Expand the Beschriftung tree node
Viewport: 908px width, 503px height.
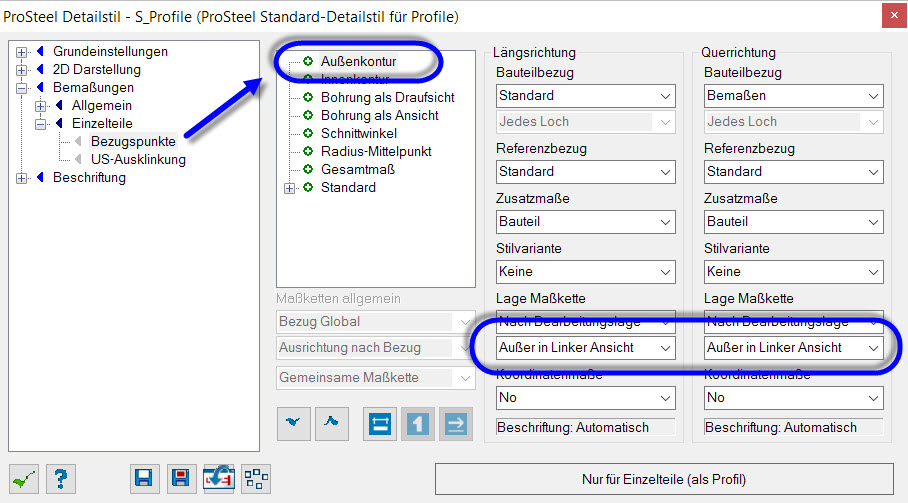click(21, 178)
